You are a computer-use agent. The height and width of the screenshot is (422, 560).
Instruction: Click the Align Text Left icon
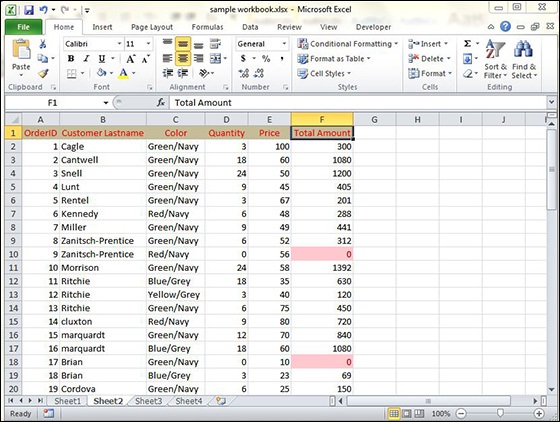pyautogui.click(x=168, y=58)
